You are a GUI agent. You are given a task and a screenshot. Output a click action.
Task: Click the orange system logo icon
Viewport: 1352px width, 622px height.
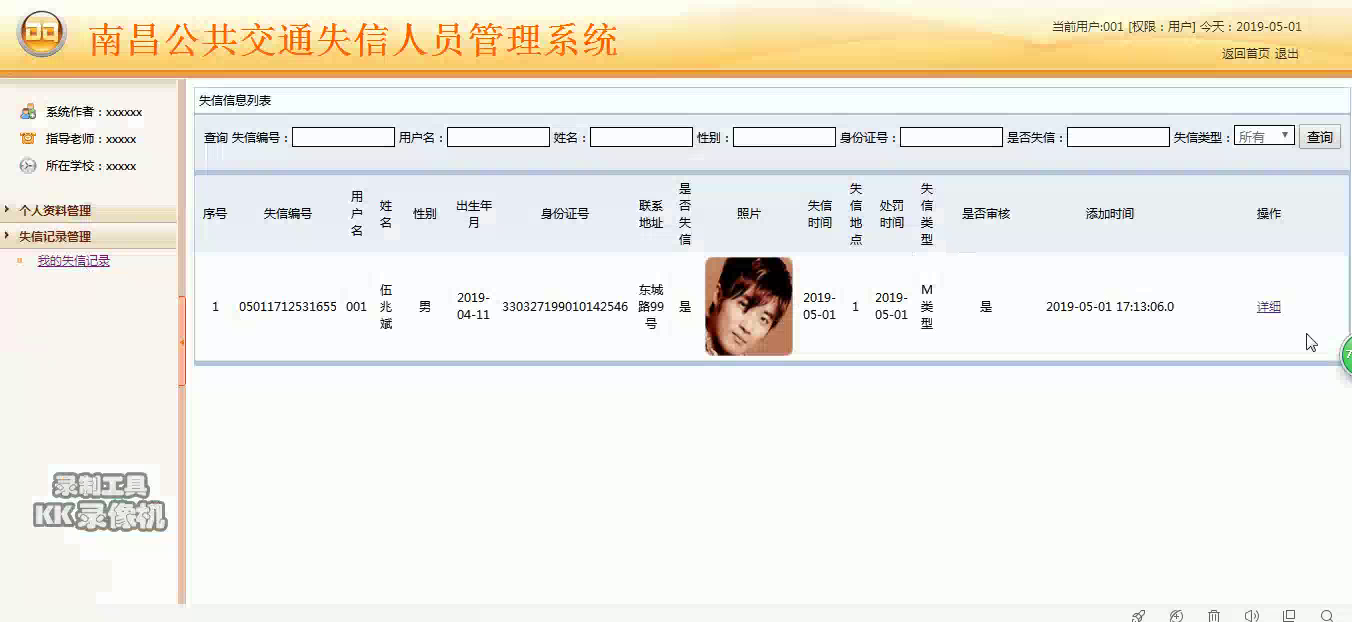41,34
